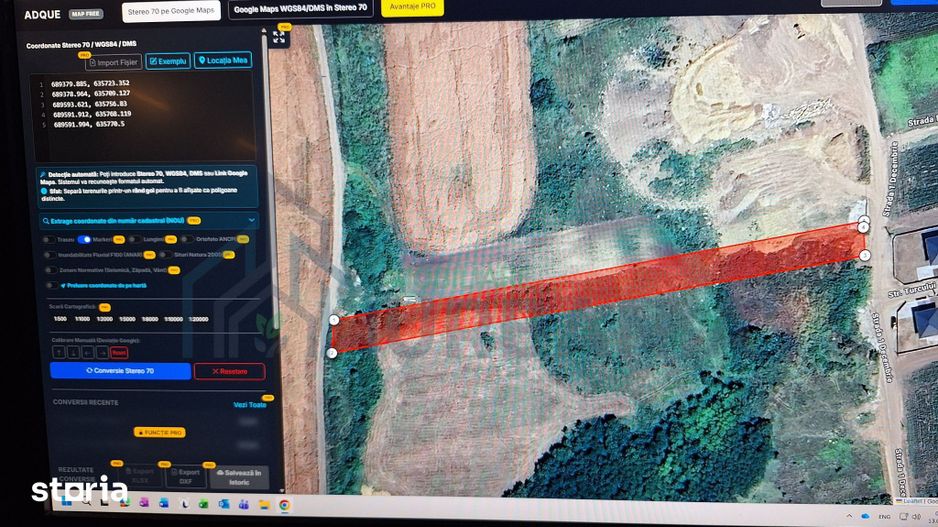Image resolution: width=938 pixels, height=527 pixels.
Task: Select map scale 1:20000
Action: (x=198, y=319)
